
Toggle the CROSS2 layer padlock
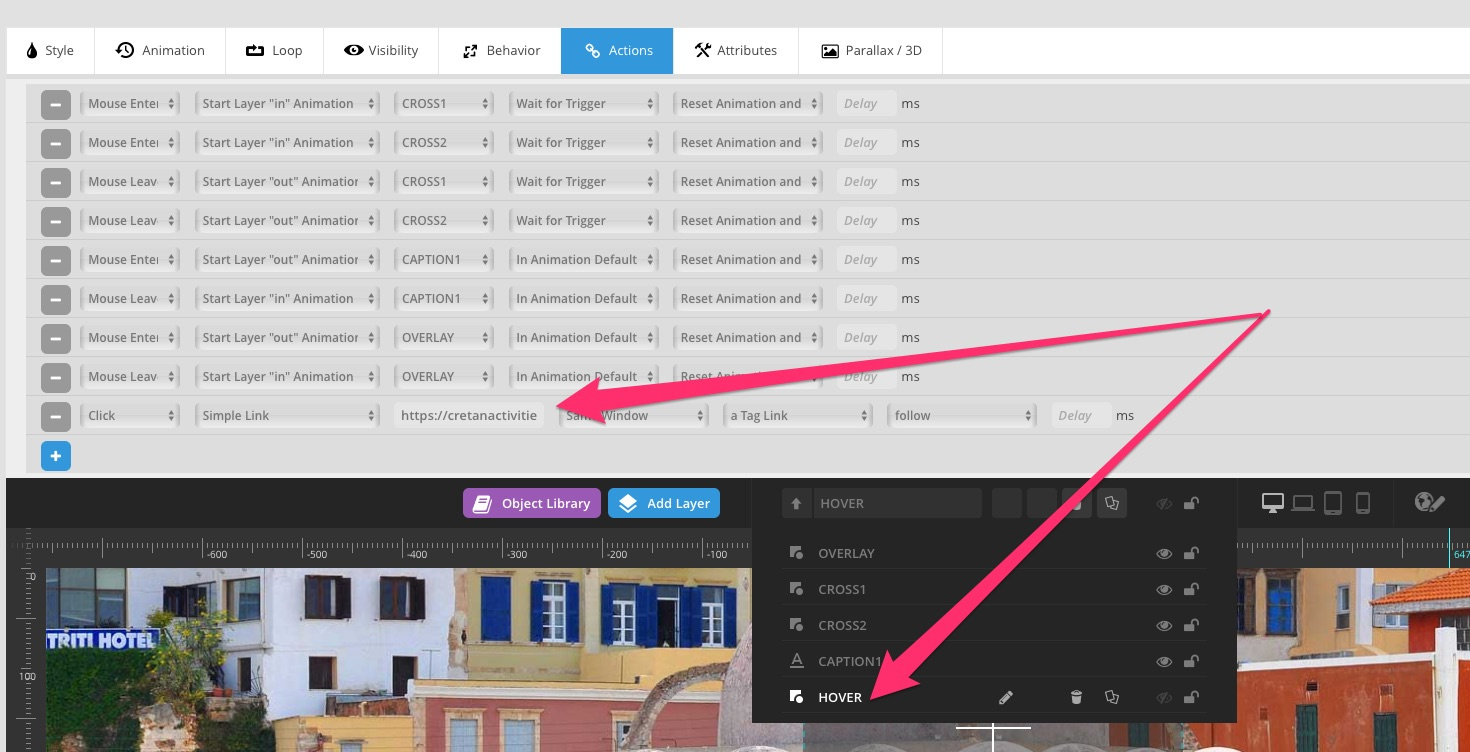click(x=1191, y=625)
